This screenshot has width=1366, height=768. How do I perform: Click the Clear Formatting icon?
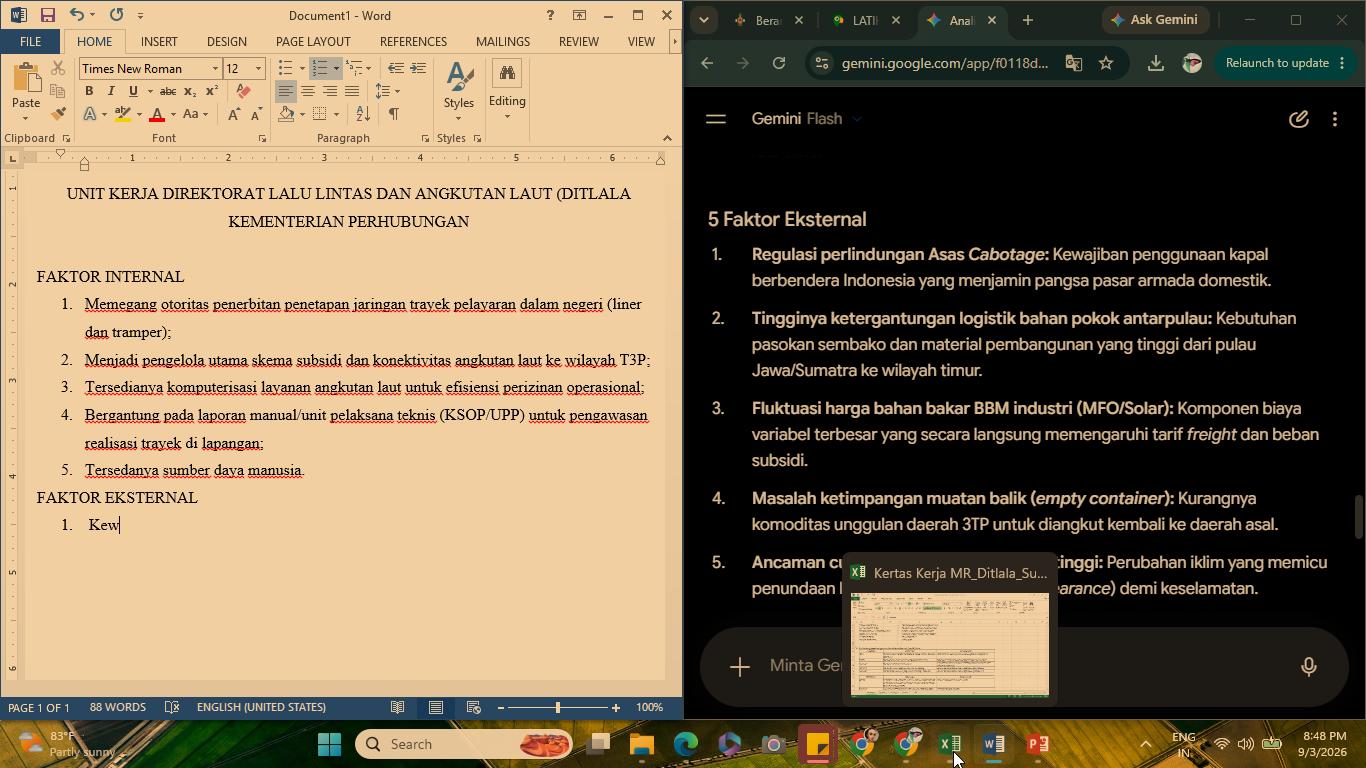[x=243, y=91]
